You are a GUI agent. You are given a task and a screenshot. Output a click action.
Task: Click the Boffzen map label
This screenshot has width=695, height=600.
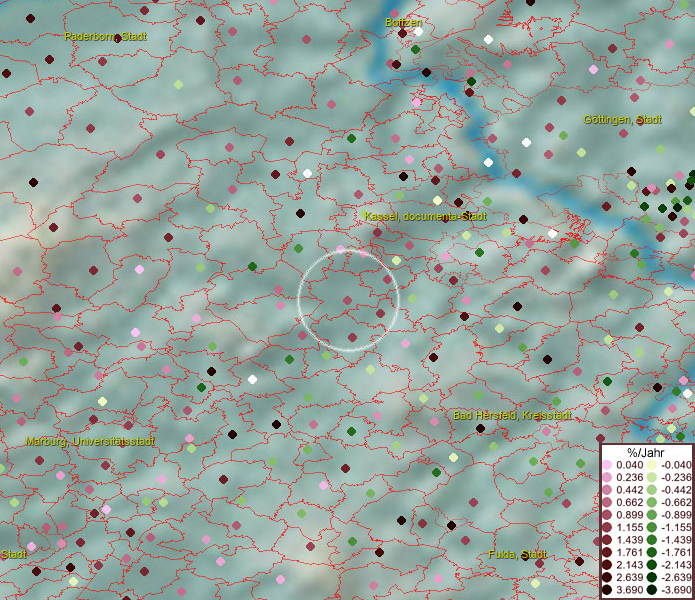403,22
